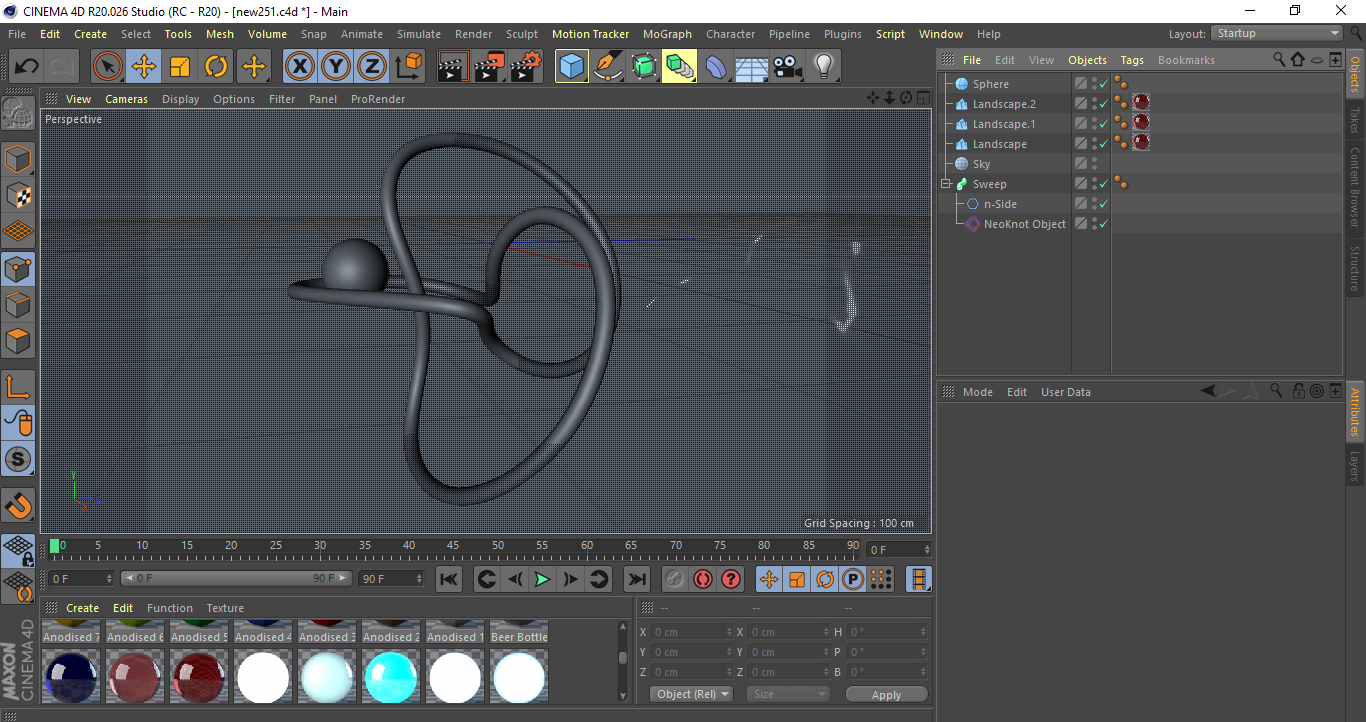Record active objects keyframe
The image size is (1366, 722).
pos(675,579)
